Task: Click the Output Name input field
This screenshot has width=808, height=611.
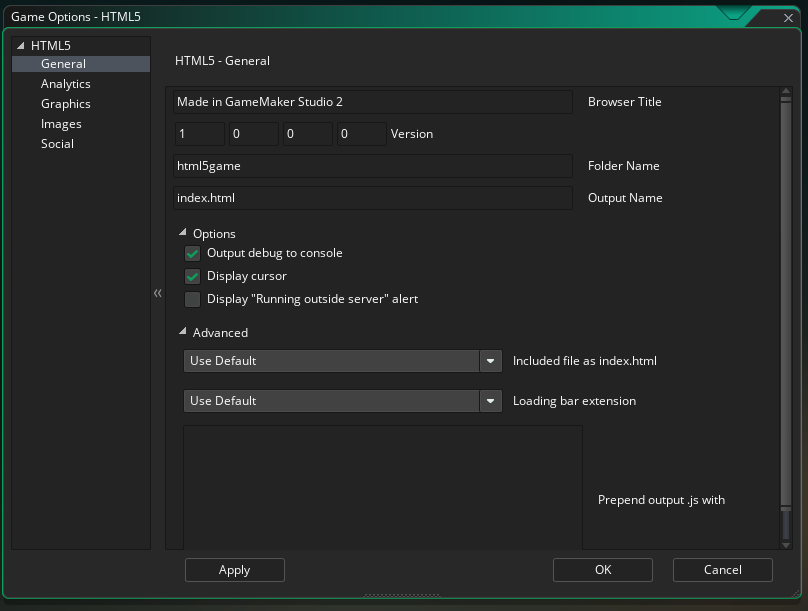Action: (x=373, y=198)
